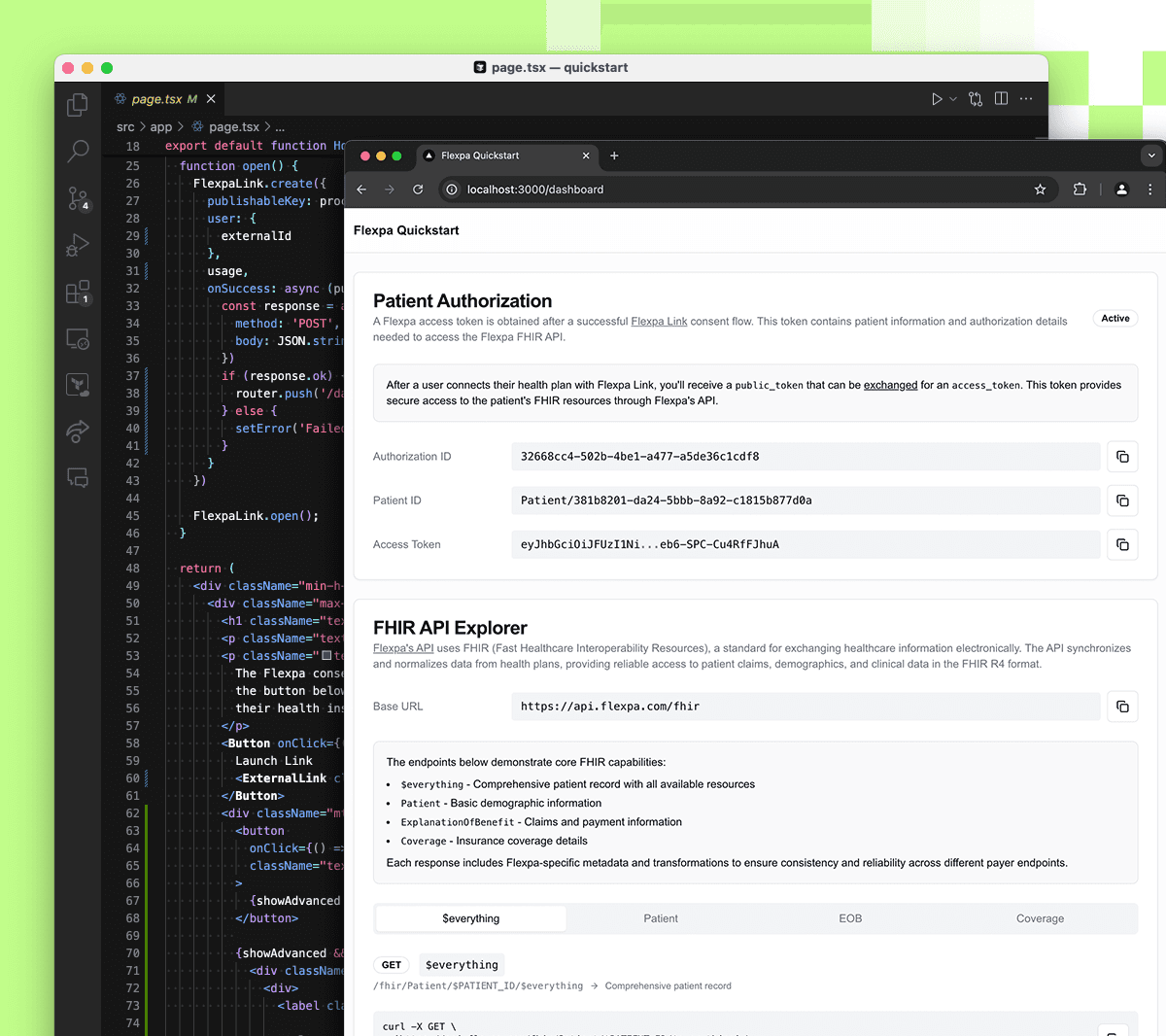The image size is (1166, 1036).
Task: Click the Flexpa Quickstart page header title
Action: pos(406,230)
